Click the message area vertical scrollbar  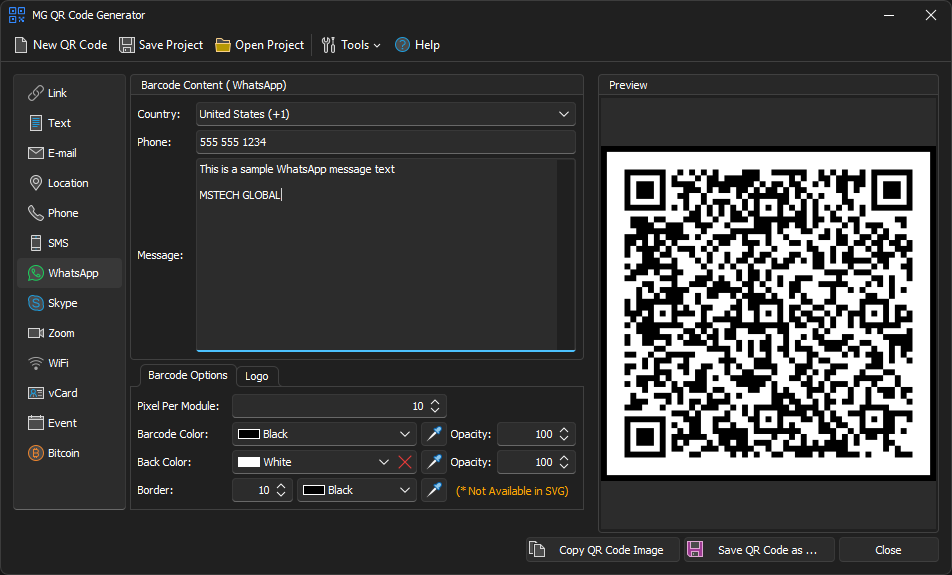coord(566,254)
